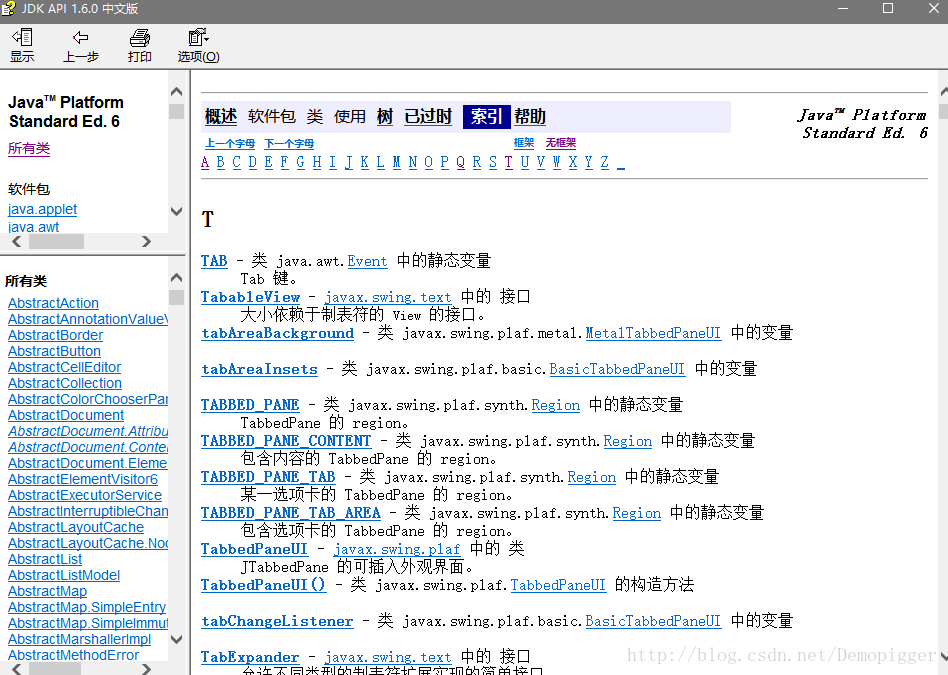
Task: Open the java.awt package
Action: click(33, 227)
